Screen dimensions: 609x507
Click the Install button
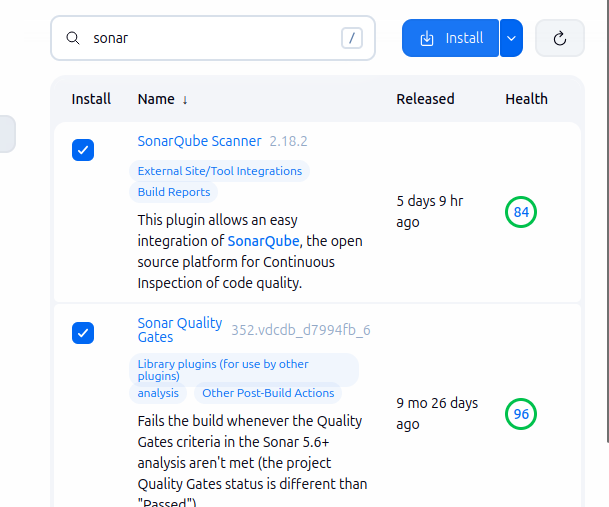pos(451,38)
